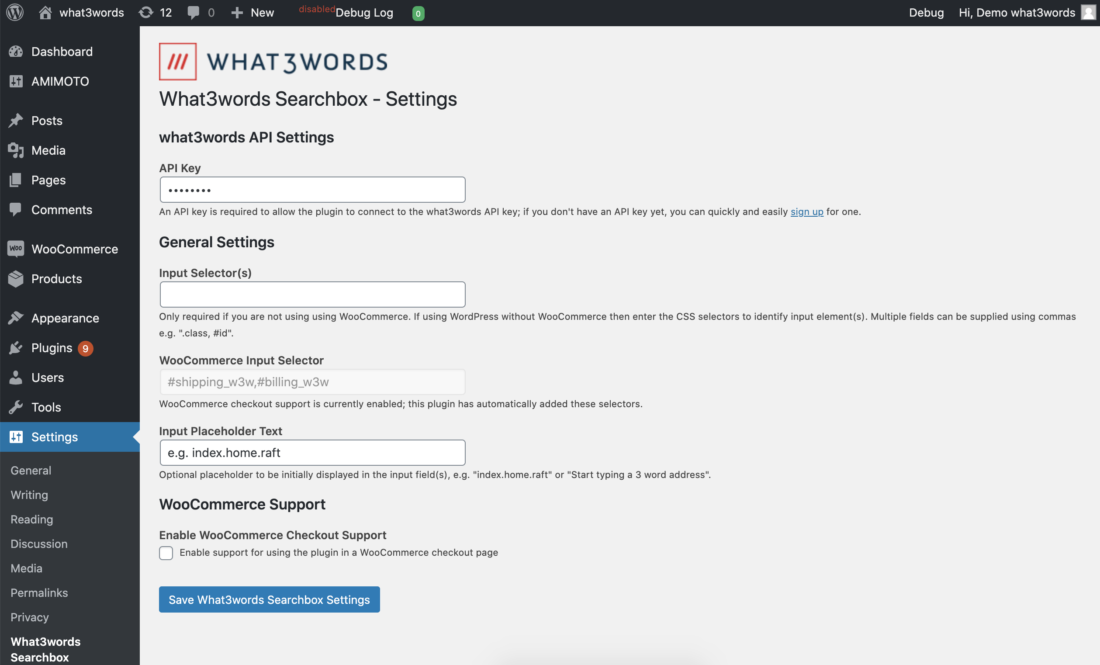Open the Media settings submenu
The image size is (1100, 665).
pos(27,569)
